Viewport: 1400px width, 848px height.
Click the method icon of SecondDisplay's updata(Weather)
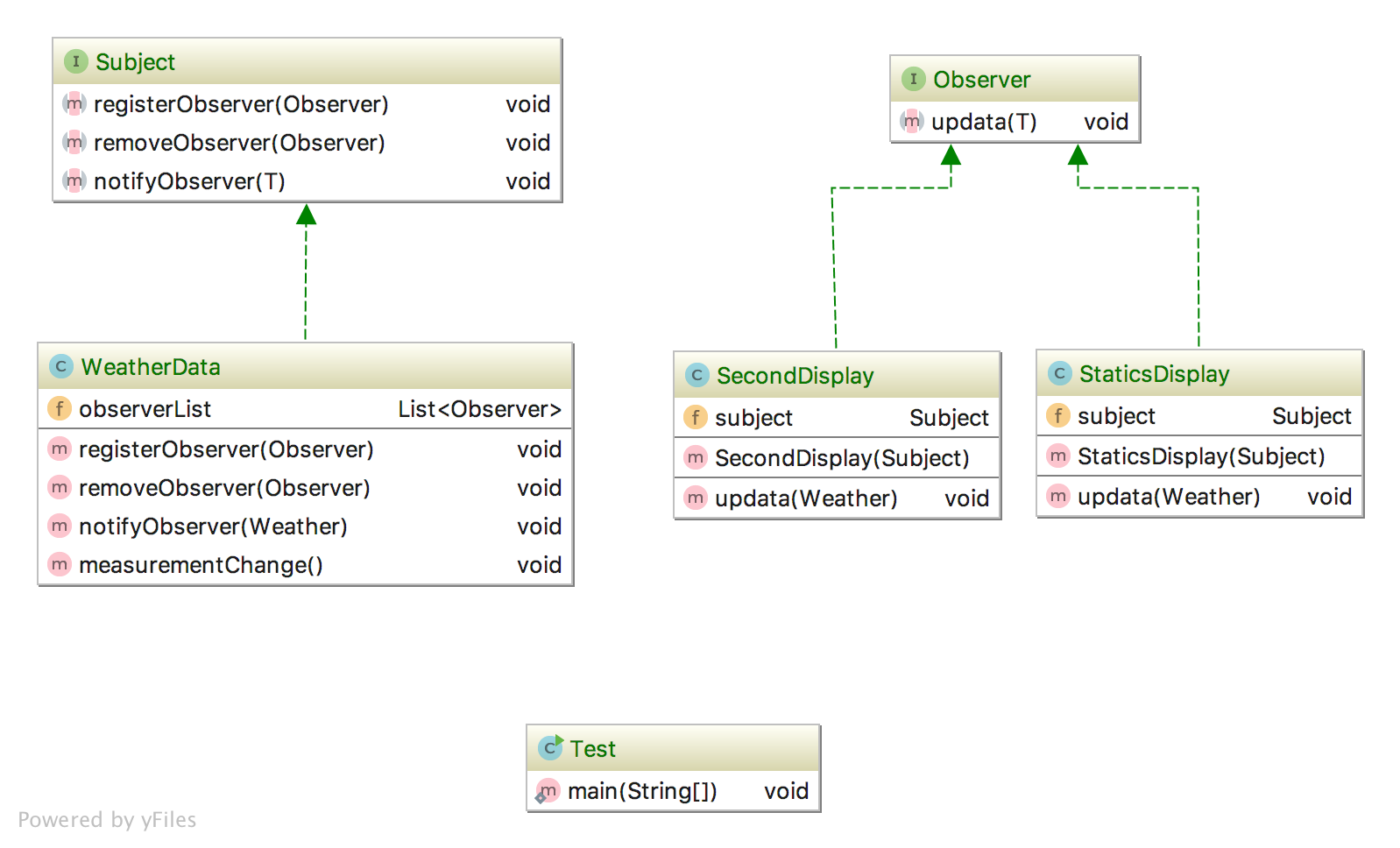tap(696, 498)
